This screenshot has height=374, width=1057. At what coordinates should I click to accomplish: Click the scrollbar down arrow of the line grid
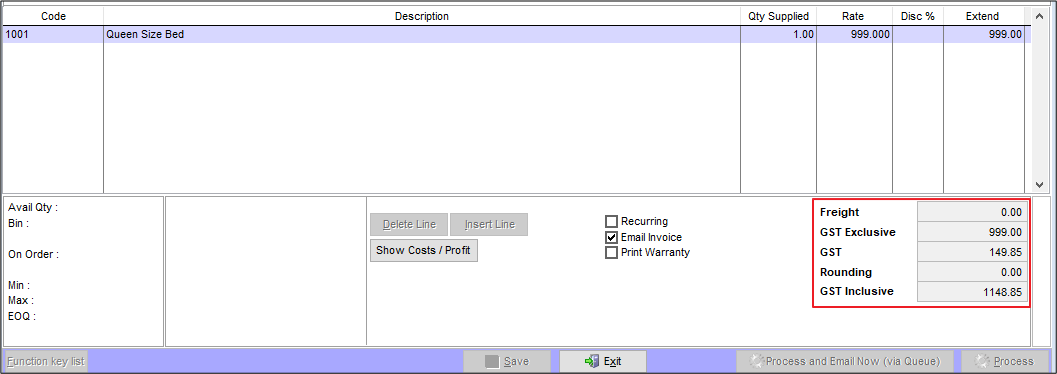point(1038,184)
